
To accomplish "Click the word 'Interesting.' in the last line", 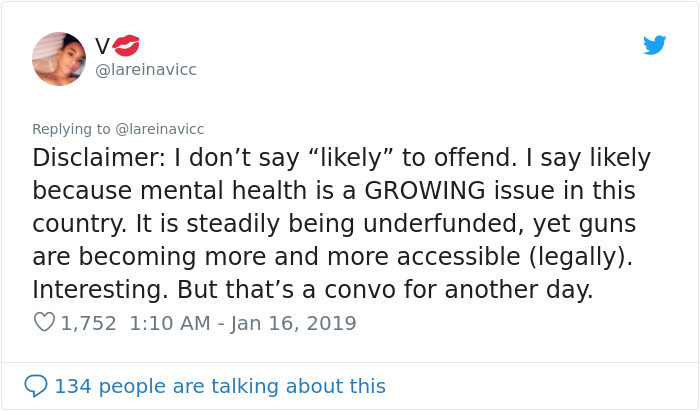I will (x=100, y=290).
